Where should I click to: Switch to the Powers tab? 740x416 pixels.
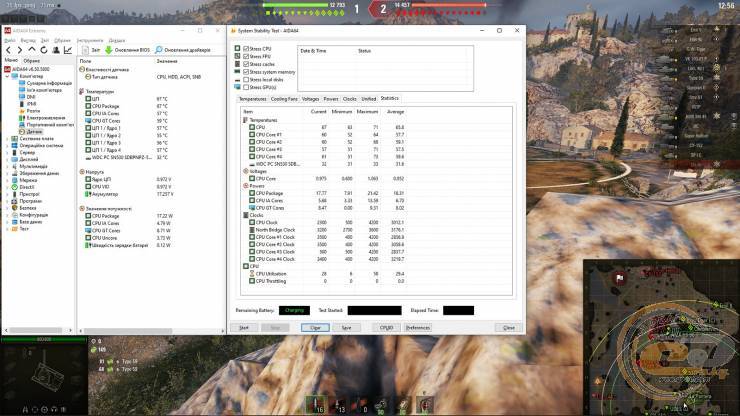tap(331, 99)
